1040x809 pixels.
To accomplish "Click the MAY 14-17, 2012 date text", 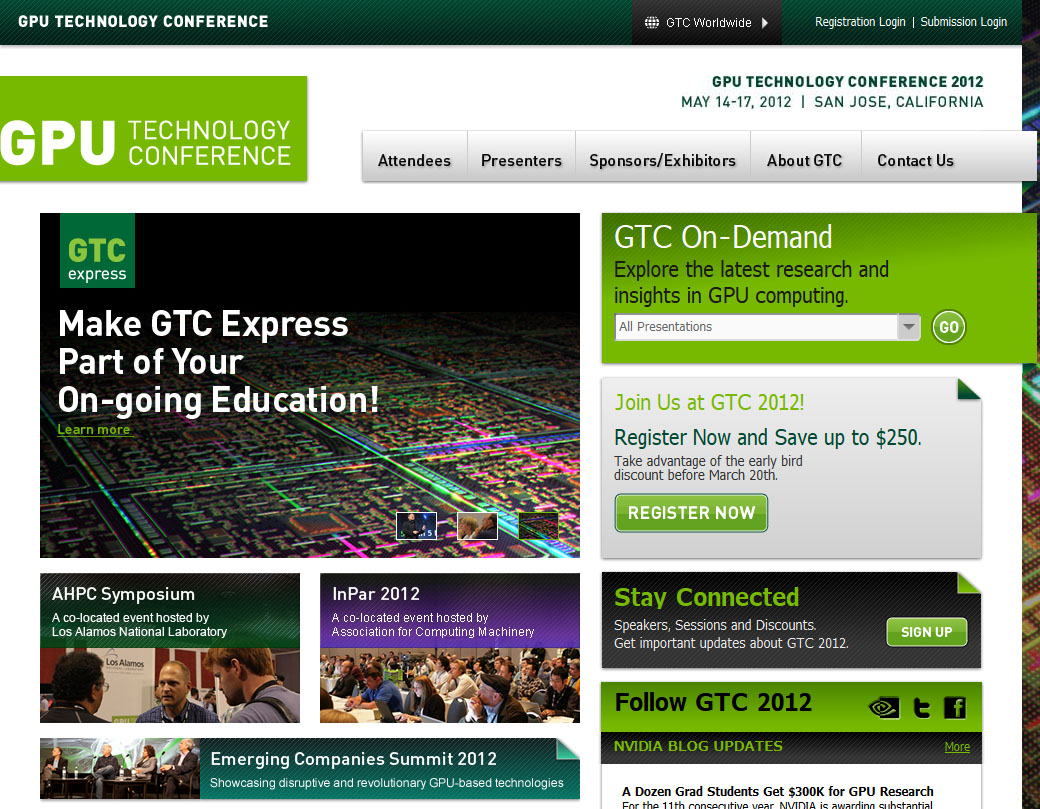I will [x=736, y=102].
